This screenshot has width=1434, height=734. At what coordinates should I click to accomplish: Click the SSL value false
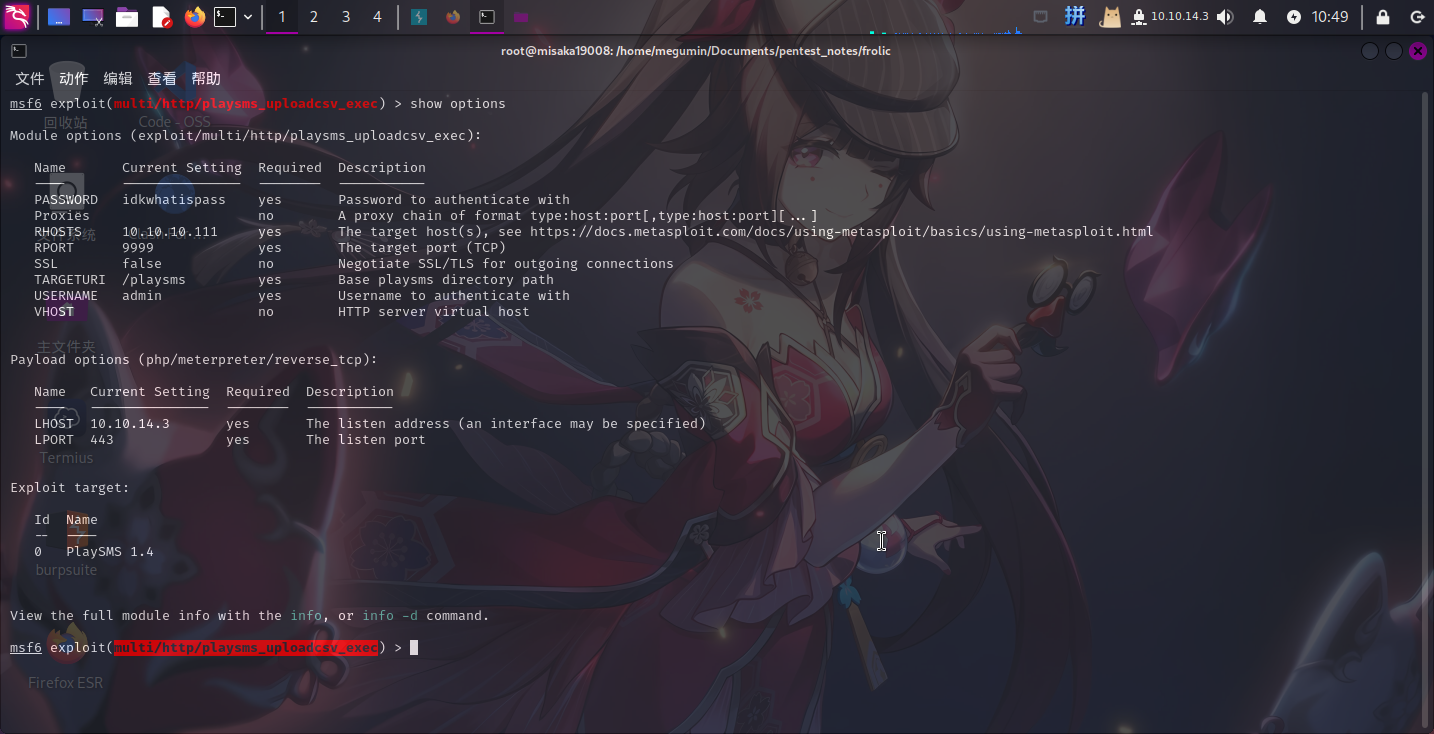click(142, 264)
